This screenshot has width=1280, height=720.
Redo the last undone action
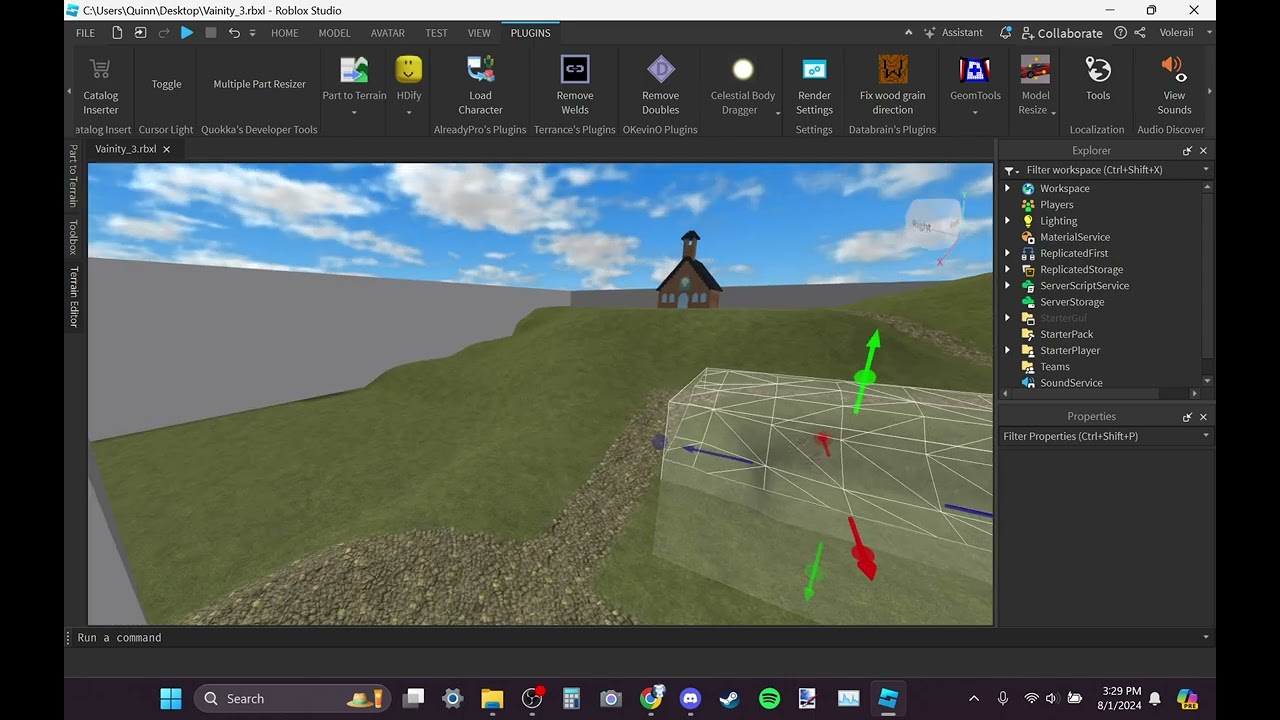[x=164, y=33]
